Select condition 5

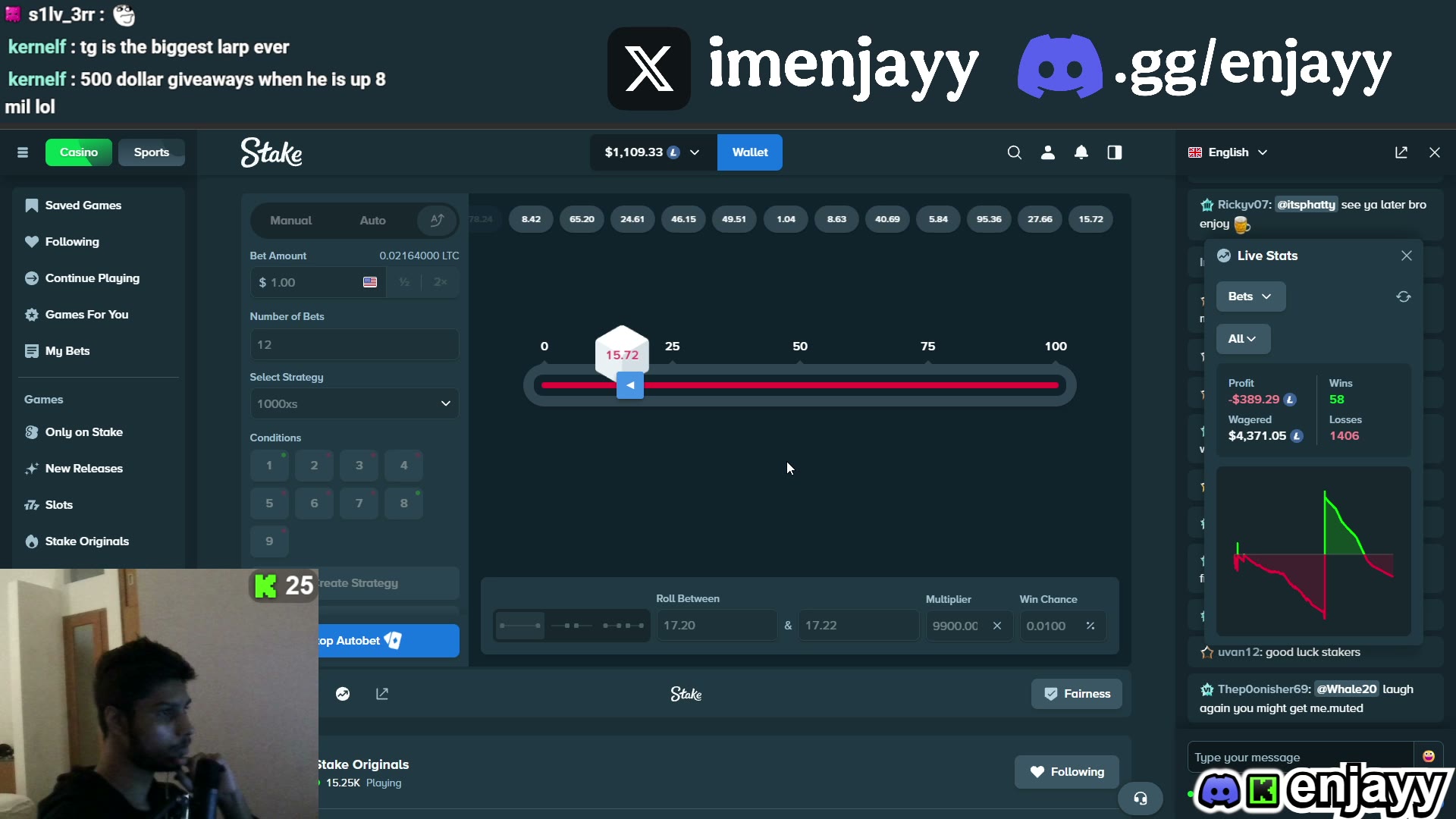click(x=269, y=504)
